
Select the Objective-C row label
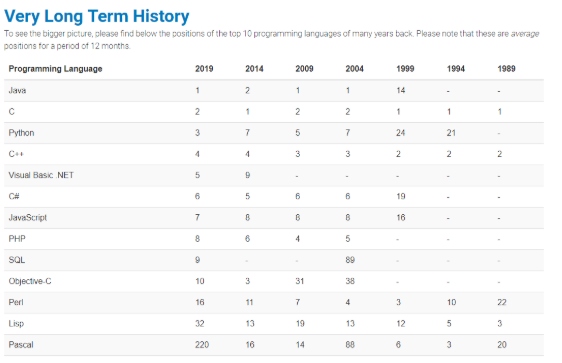[x=30, y=281]
